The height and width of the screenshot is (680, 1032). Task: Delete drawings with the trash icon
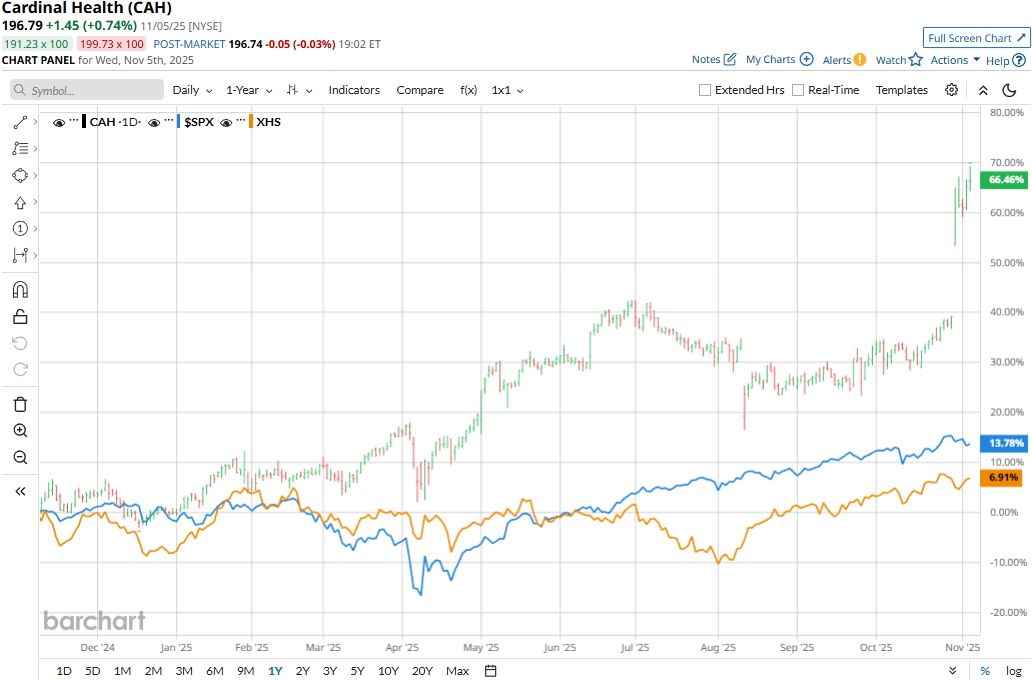click(x=20, y=405)
